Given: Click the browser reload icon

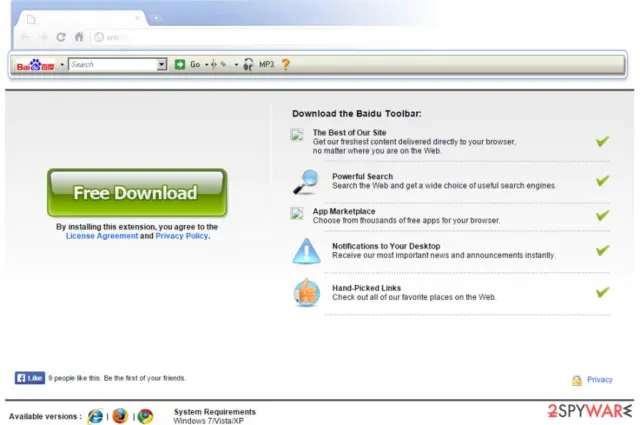Looking at the screenshot, I should coord(61,37).
